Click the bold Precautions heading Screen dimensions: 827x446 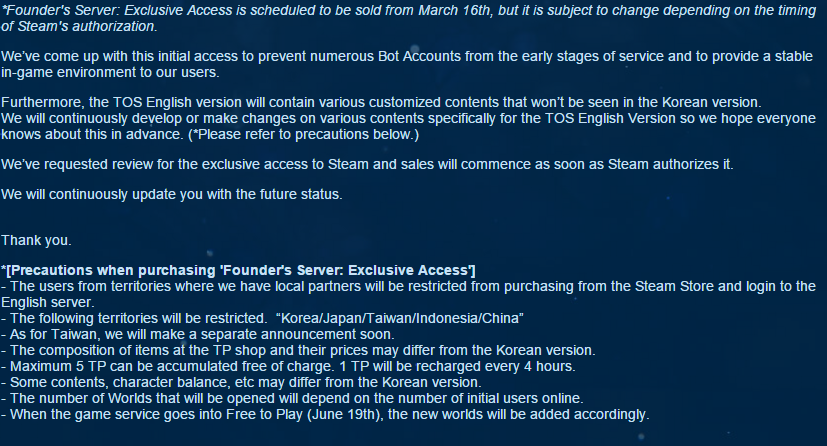[238, 270]
